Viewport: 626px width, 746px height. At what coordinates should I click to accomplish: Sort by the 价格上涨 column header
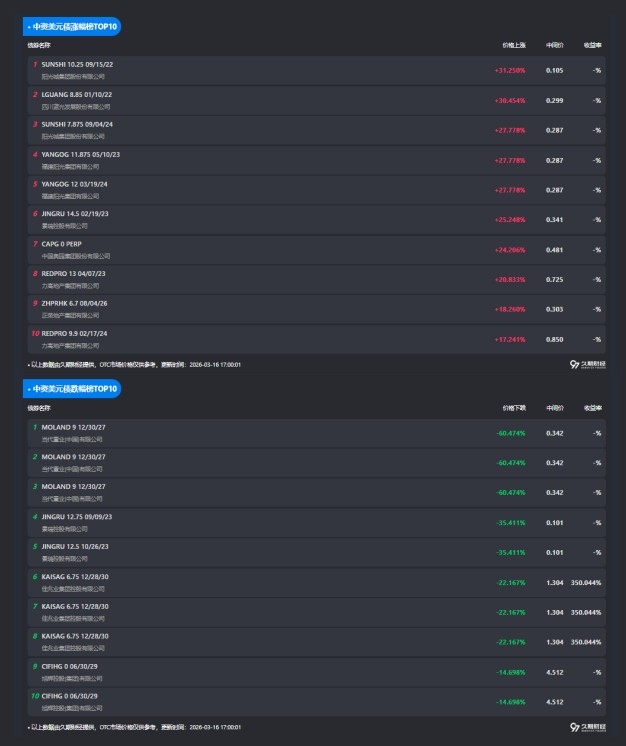[514, 45]
